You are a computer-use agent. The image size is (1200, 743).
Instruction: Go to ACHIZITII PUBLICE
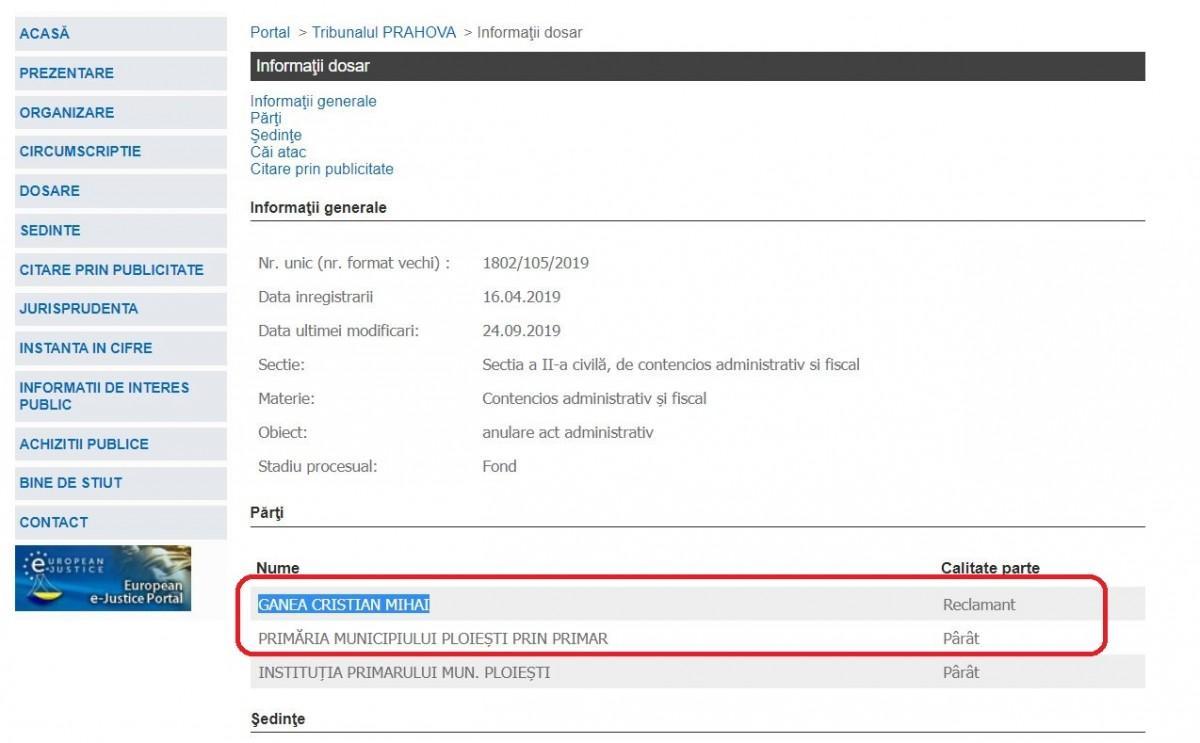click(x=84, y=444)
